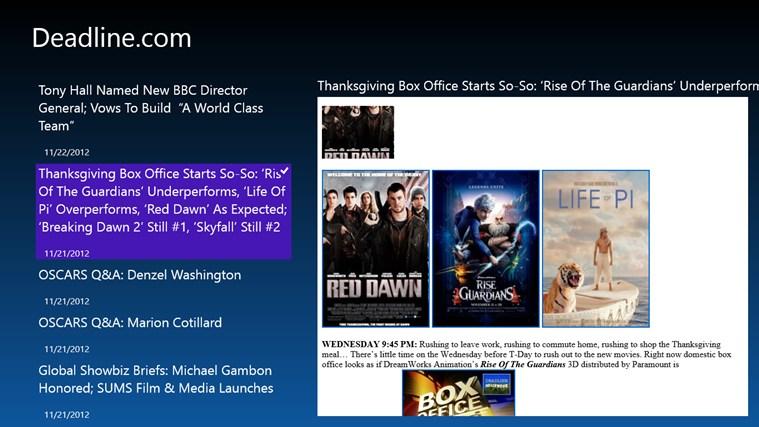Click the 11/21/2012 date under Global Showbiz Briefs
Image resolution: width=759 pixels, height=427 pixels.
coord(67,415)
